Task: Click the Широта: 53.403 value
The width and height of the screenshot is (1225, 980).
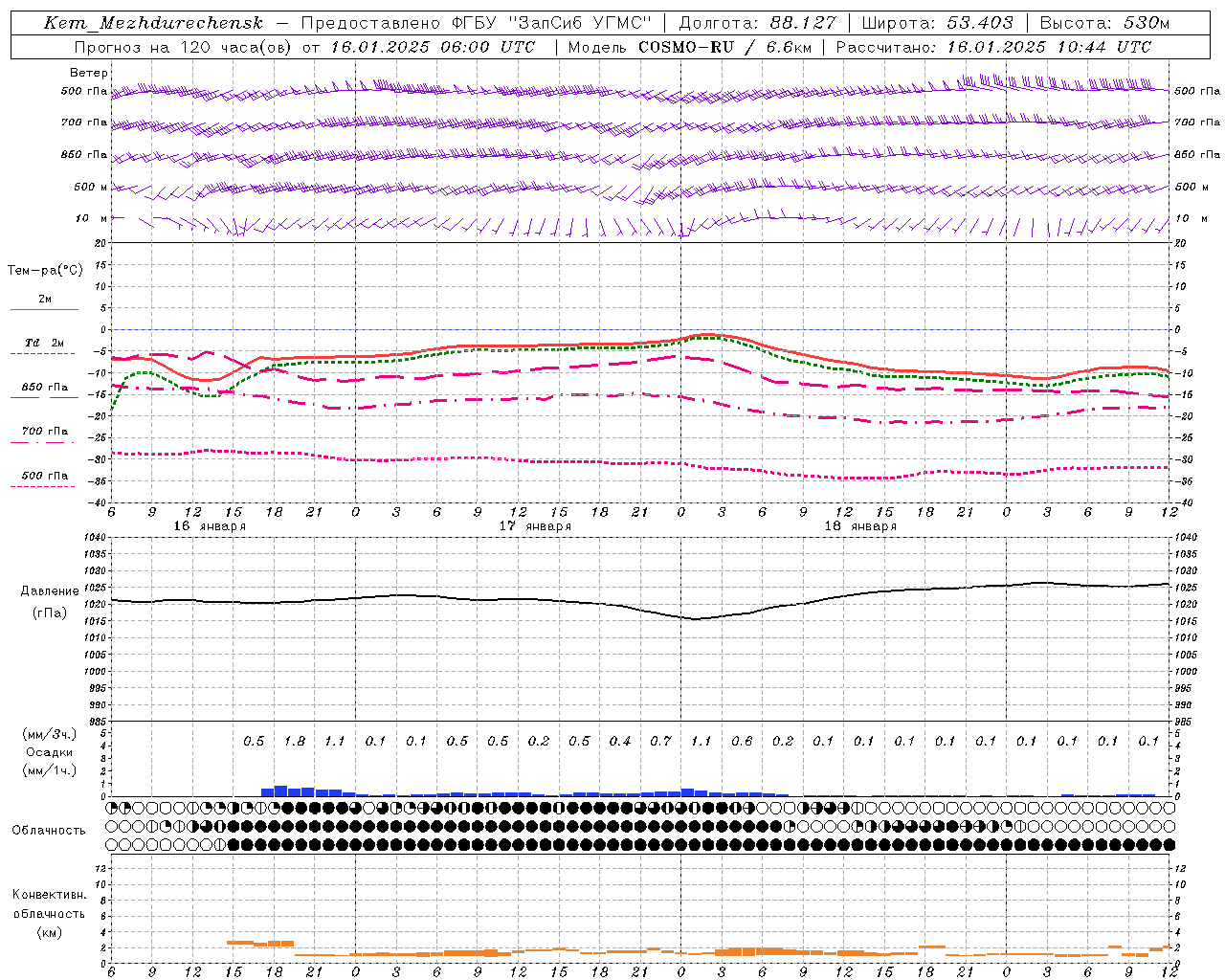Action: [937, 23]
